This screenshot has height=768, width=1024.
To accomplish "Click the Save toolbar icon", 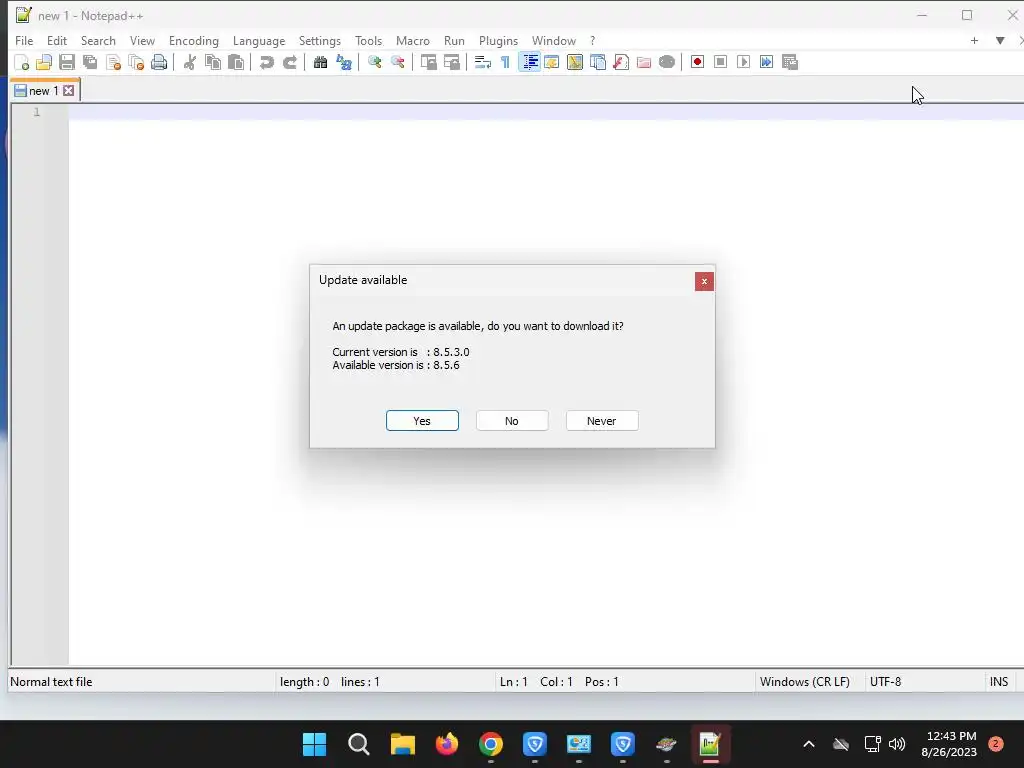I will (67, 62).
